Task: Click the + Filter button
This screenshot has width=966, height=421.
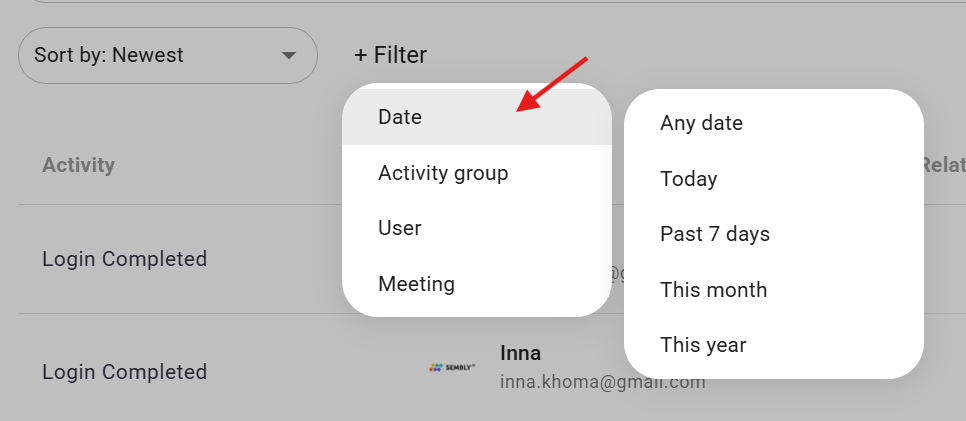Action: coord(390,55)
